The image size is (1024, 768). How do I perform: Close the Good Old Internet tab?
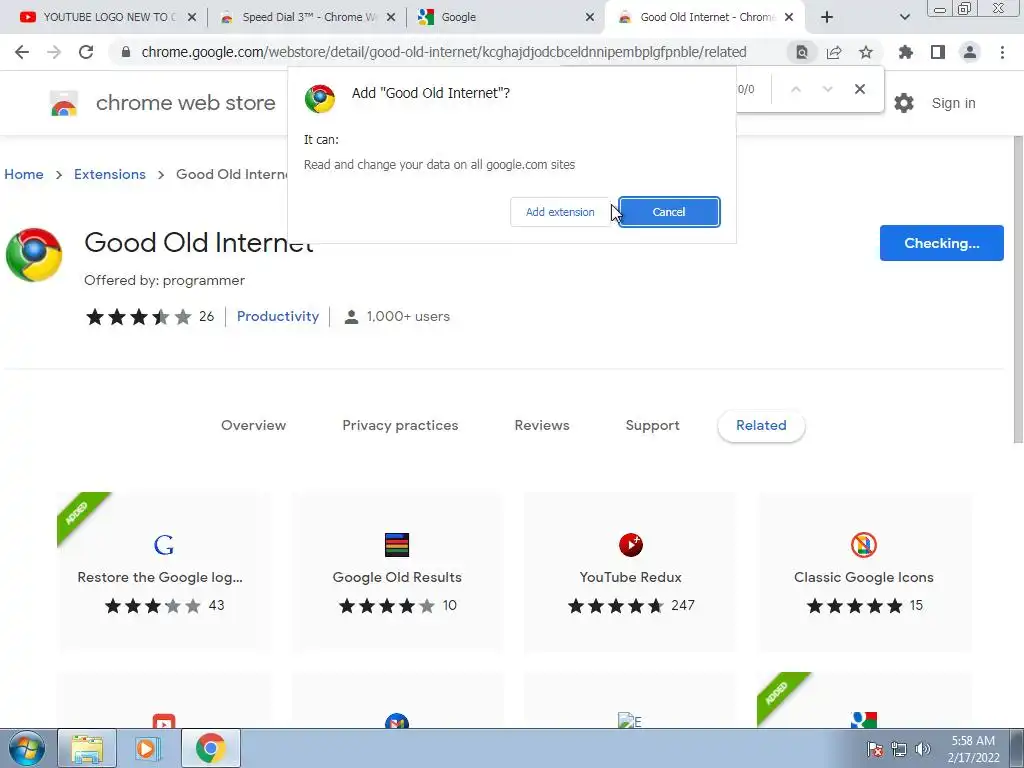(789, 18)
